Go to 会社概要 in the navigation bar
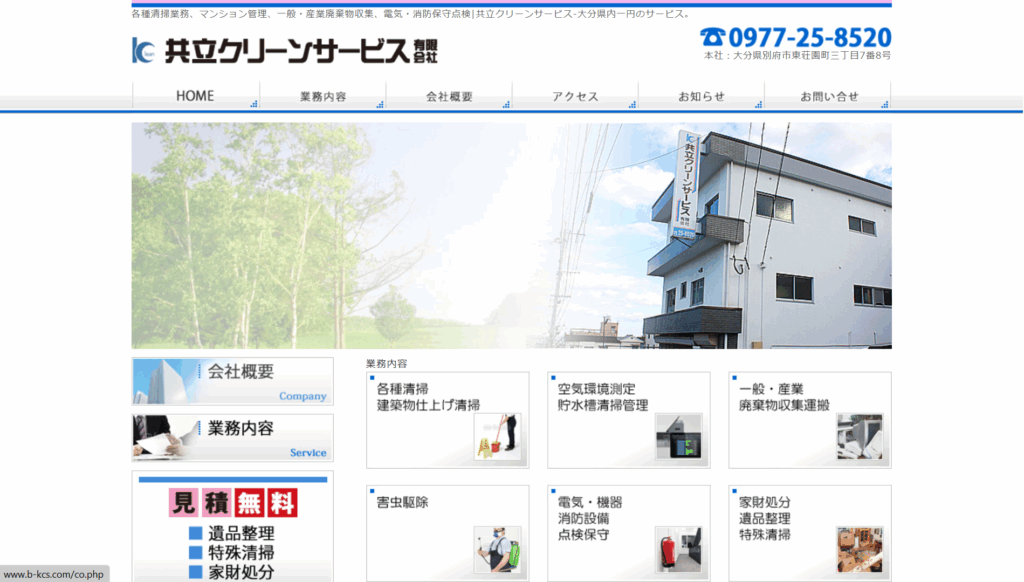Viewport: 1024px width, 582px height. [x=449, y=96]
